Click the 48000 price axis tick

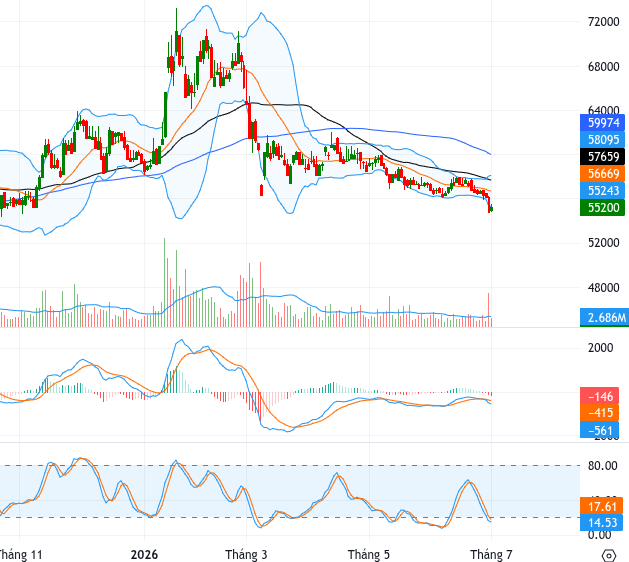(x=603, y=288)
